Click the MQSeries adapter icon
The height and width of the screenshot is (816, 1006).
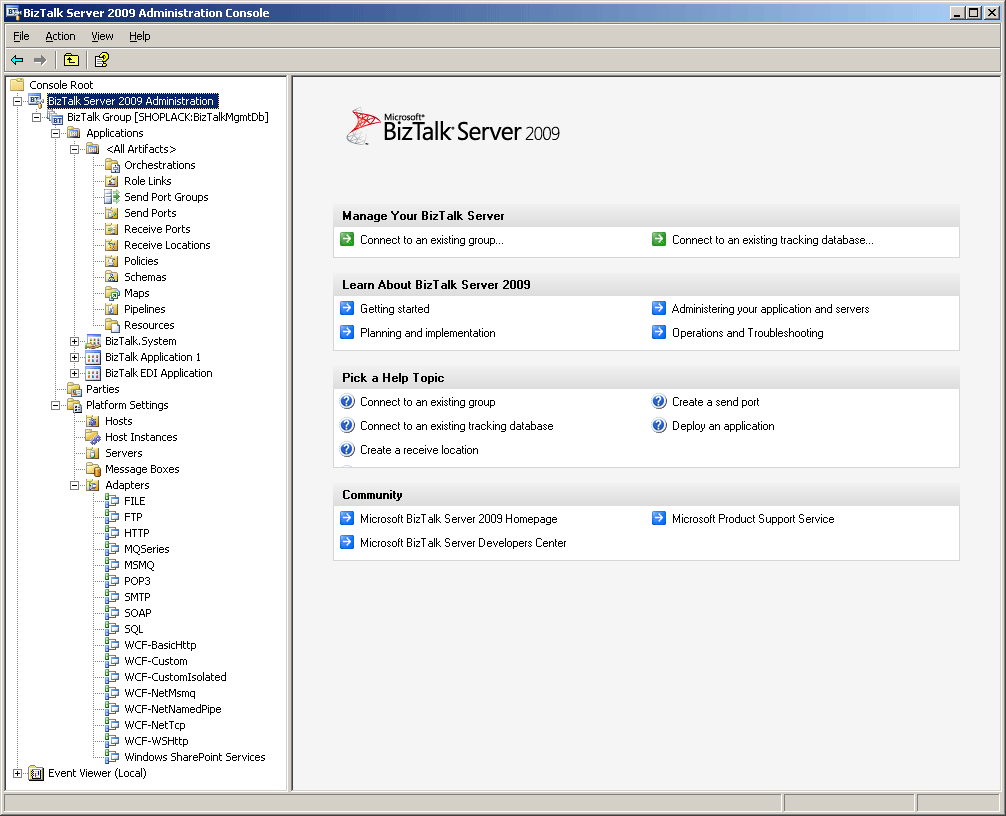(112, 549)
